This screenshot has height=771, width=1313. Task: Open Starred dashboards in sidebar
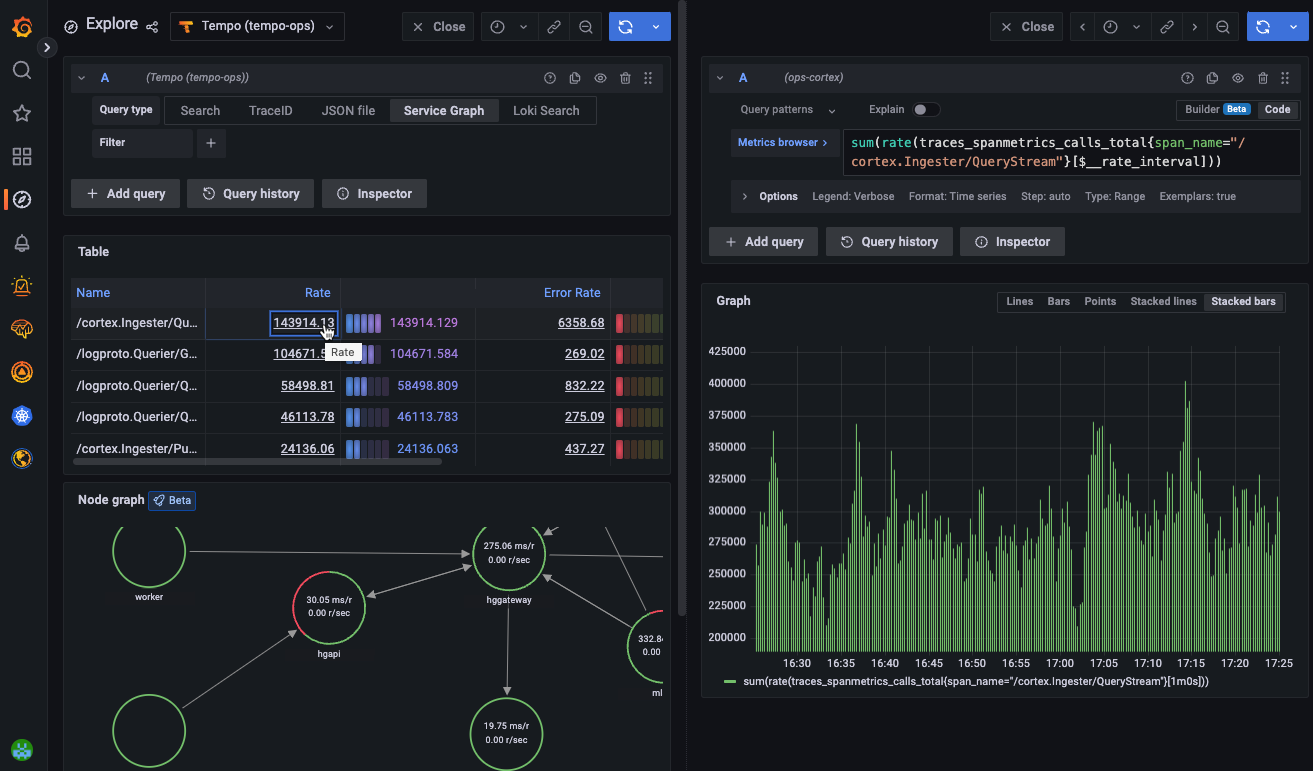click(x=21, y=113)
